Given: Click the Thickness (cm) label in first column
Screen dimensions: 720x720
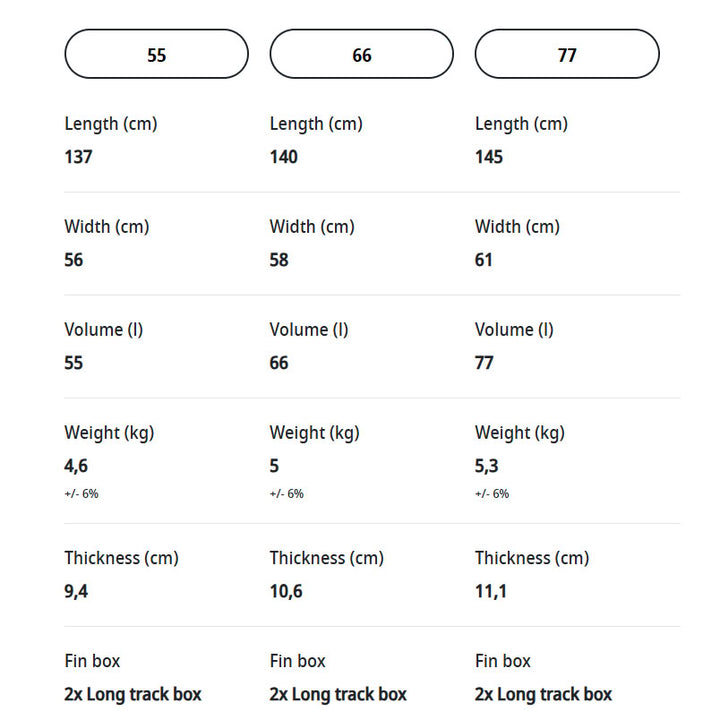Looking at the screenshot, I should [x=121, y=558].
